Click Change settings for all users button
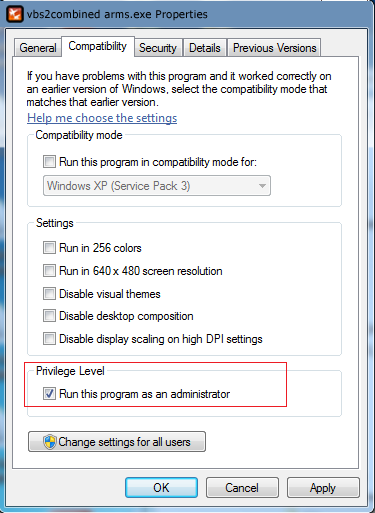This screenshot has height=513, width=375. [117, 442]
